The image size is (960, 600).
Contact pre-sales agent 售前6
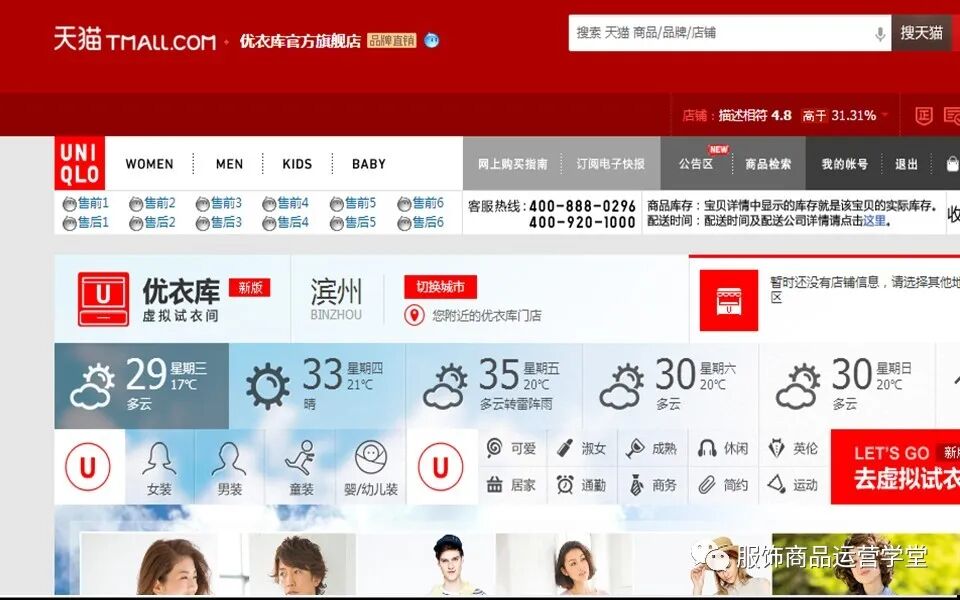tap(420, 203)
